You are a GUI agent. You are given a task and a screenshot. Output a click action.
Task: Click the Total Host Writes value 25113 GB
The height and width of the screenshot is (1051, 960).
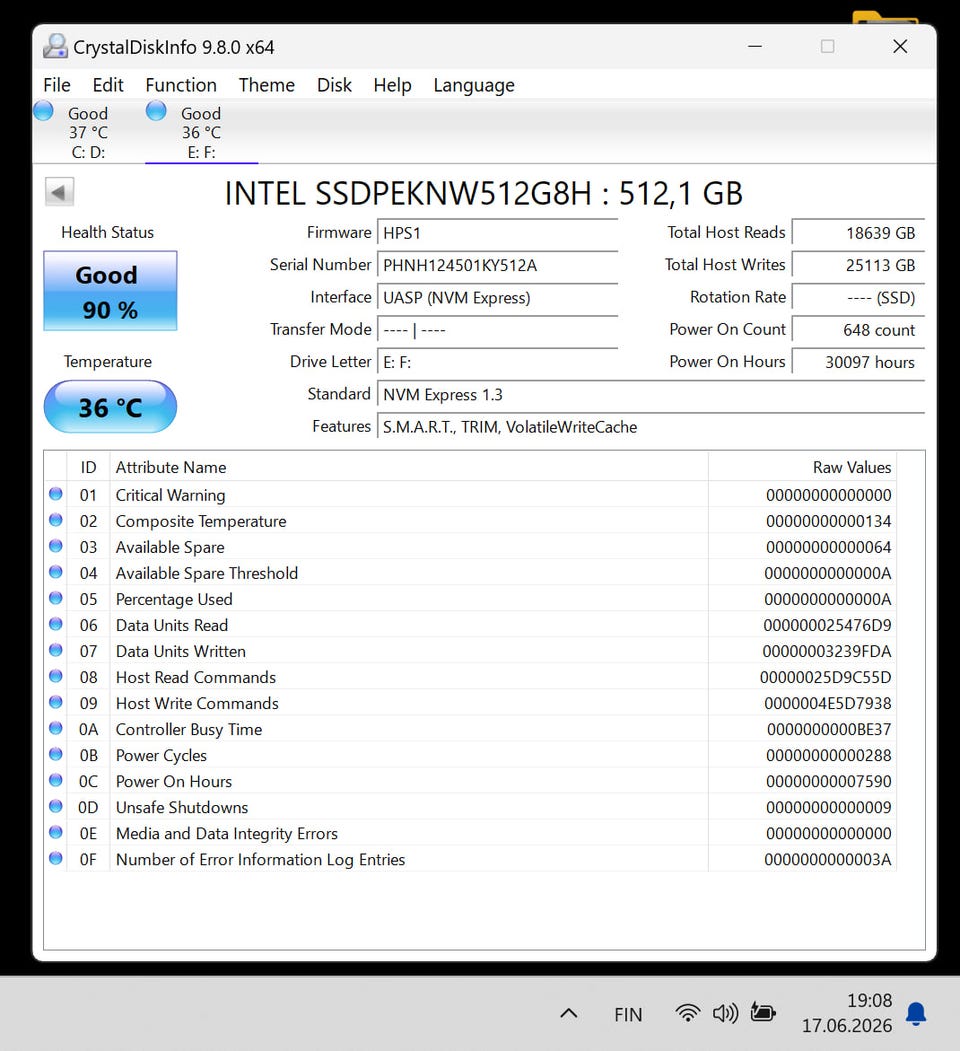tap(858, 265)
